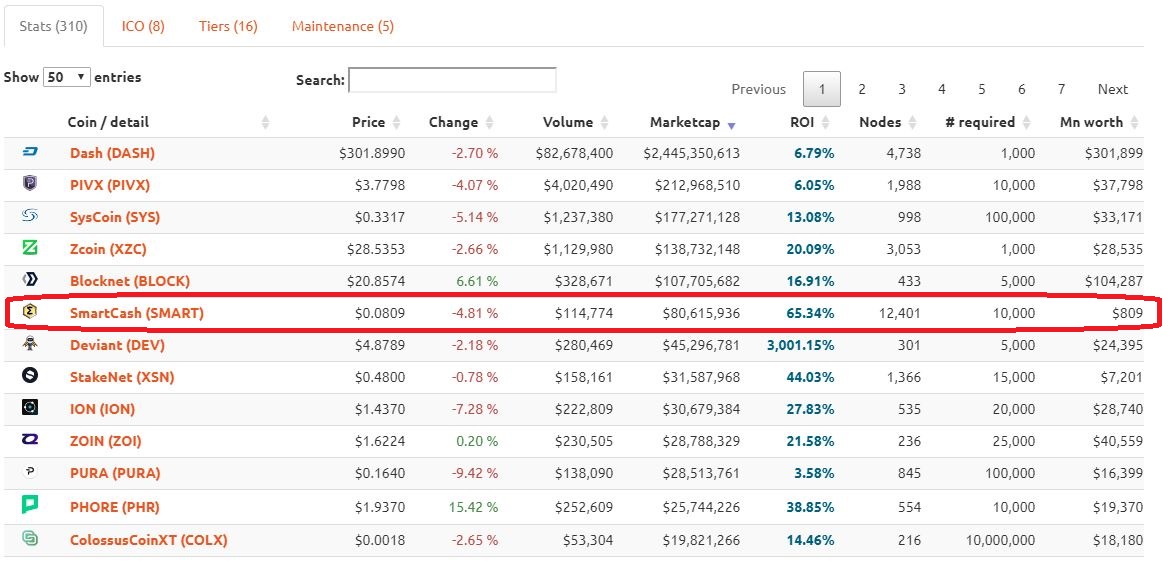Open the Tiers (16) tab
This screenshot has width=1169, height=562.
pyautogui.click(x=228, y=26)
